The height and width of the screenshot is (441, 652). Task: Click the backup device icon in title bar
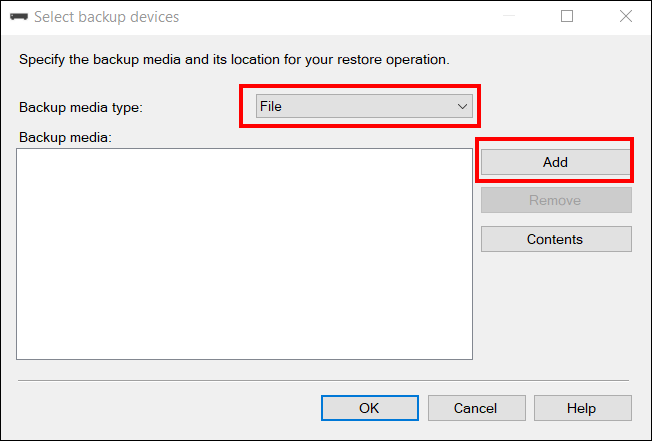[x=19, y=17]
